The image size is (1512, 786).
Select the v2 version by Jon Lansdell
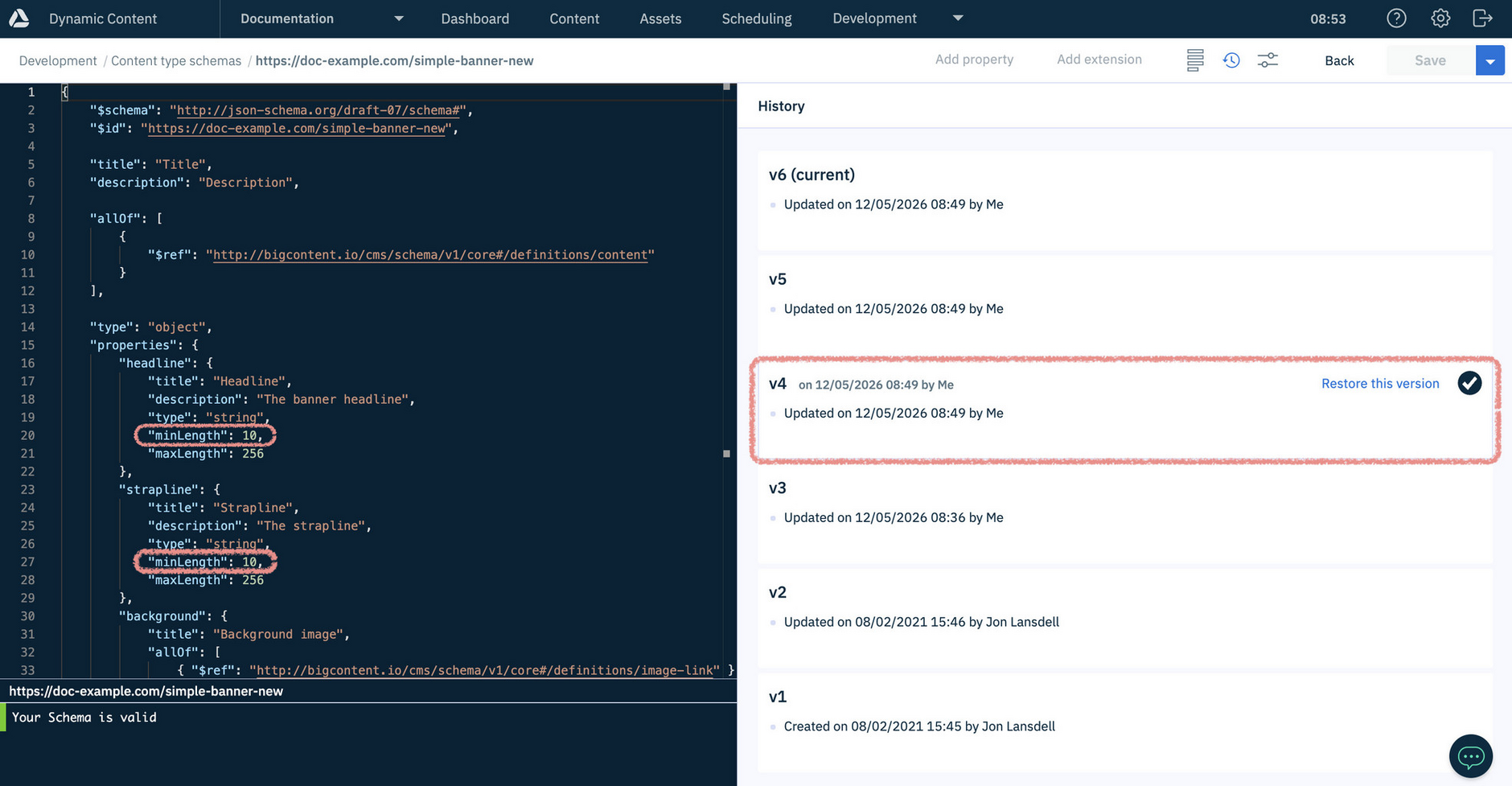click(1125, 618)
